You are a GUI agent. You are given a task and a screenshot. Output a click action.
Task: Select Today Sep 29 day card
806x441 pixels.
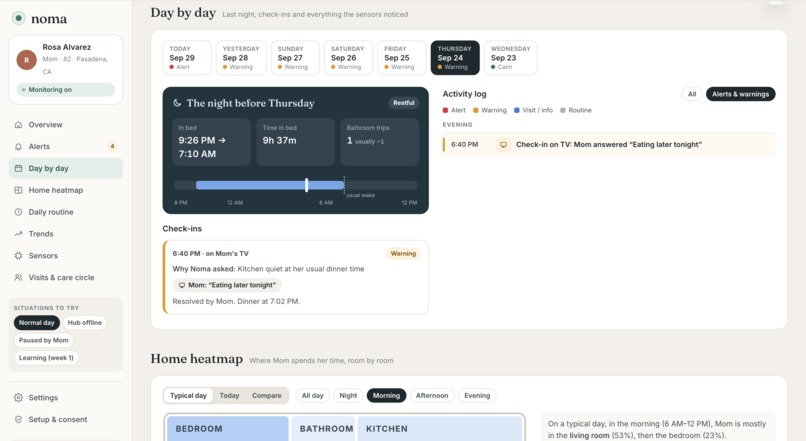[x=187, y=58]
